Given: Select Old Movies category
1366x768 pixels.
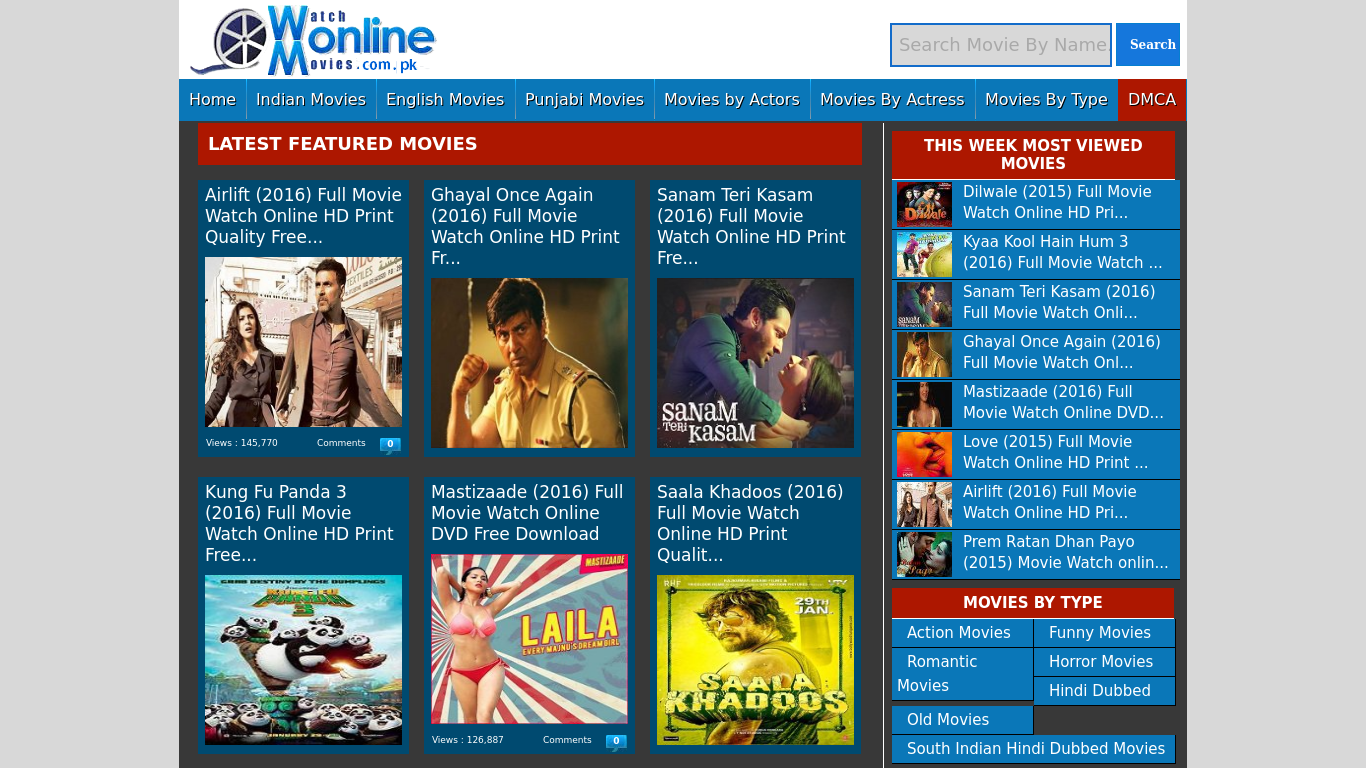Looking at the screenshot, I should 962,720.
